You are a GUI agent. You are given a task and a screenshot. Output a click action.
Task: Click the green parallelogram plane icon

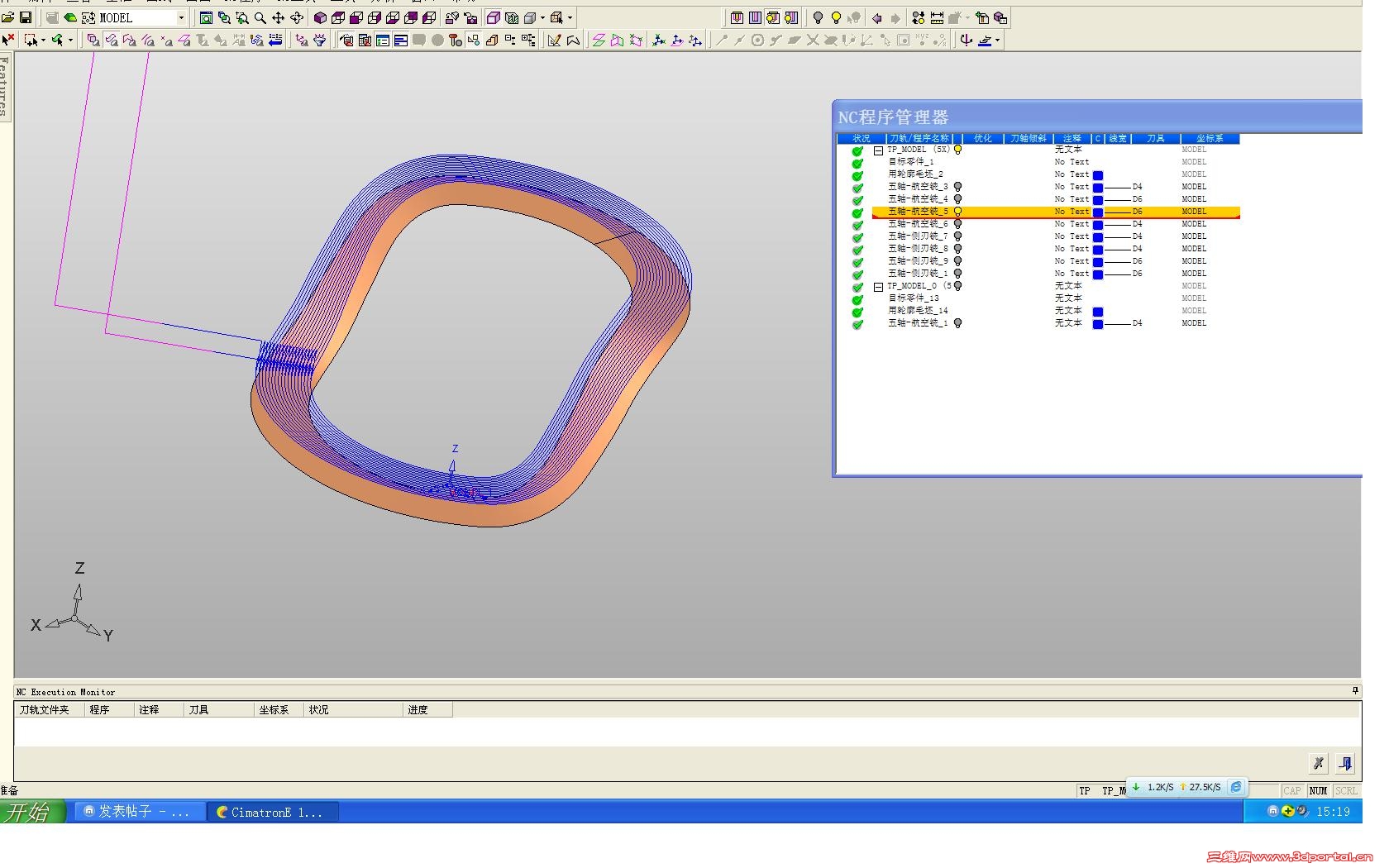(599, 40)
